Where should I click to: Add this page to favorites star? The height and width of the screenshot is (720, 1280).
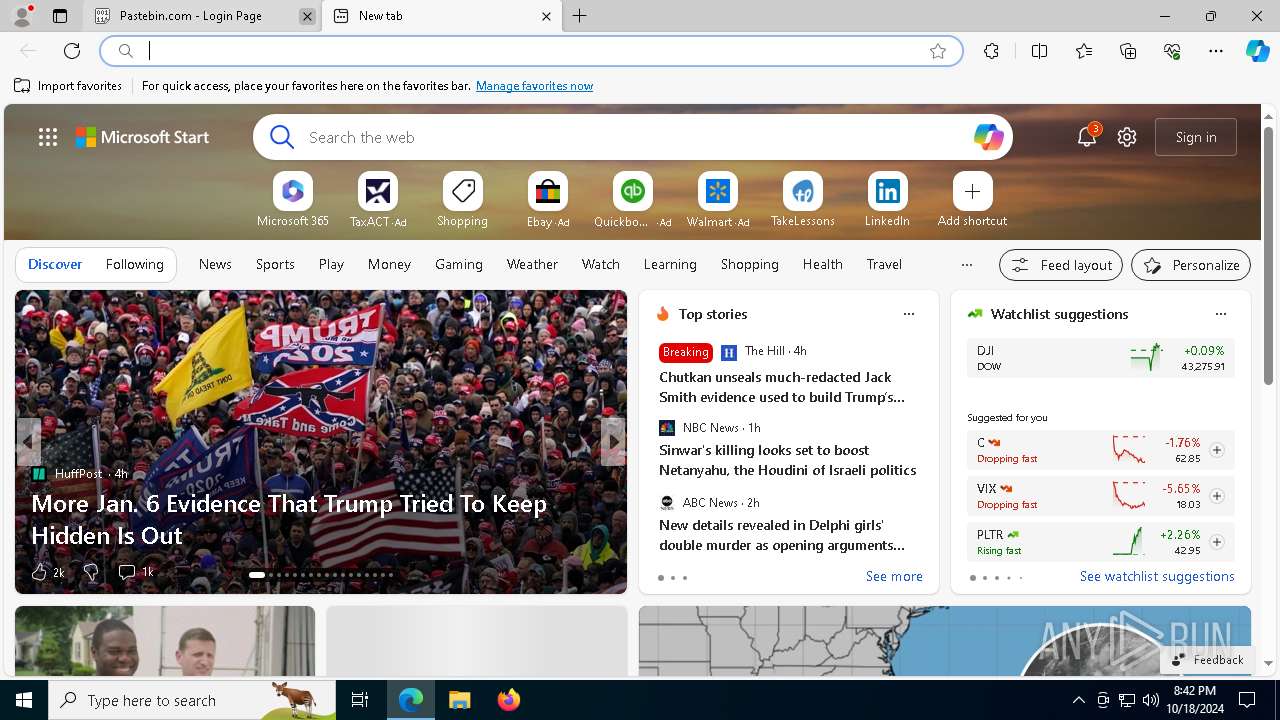click(937, 51)
